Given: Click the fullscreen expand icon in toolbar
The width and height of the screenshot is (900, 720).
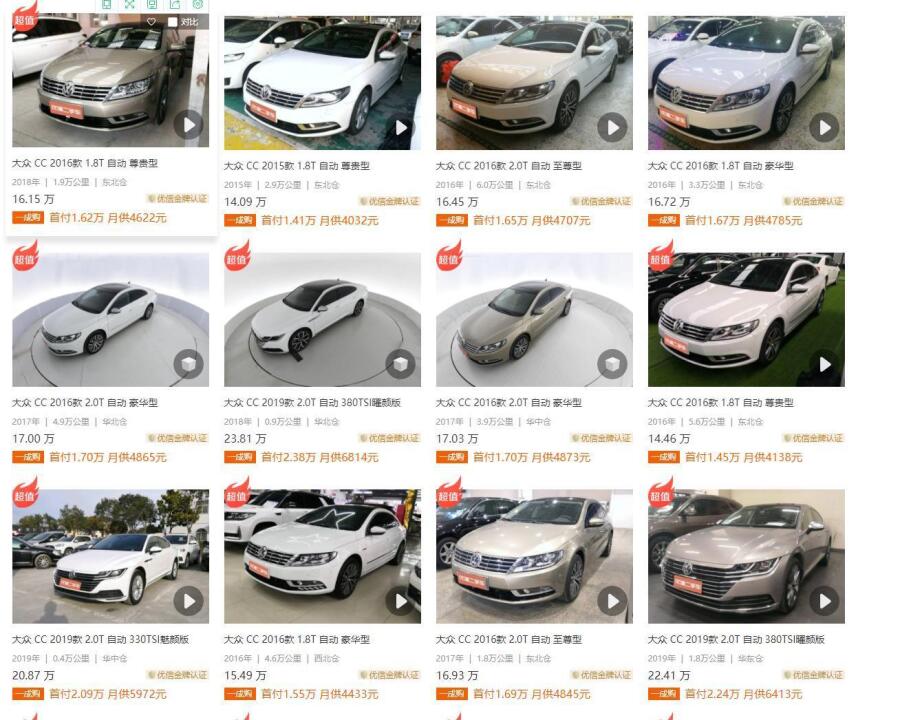Looking at the screenshot, I should (129, 4).
